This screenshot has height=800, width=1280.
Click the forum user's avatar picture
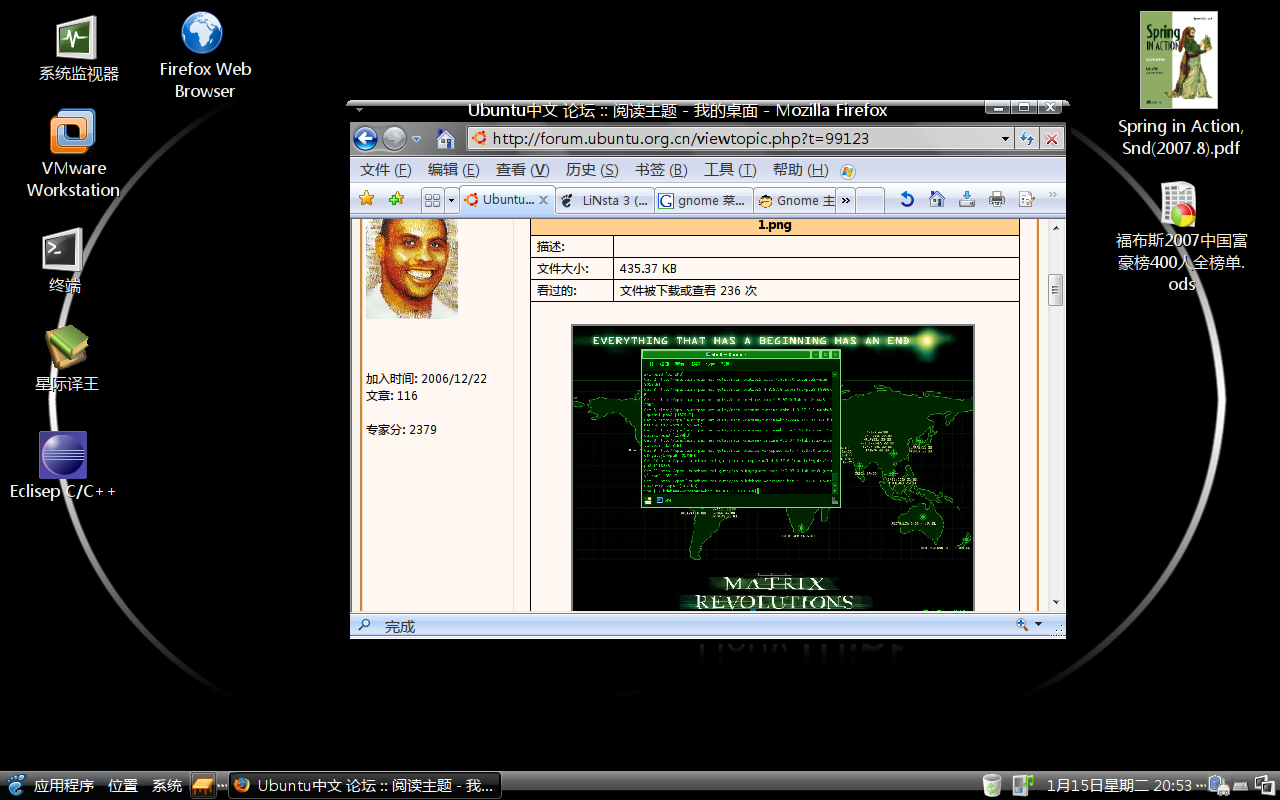pyautogui.click(x=412, y=268)
